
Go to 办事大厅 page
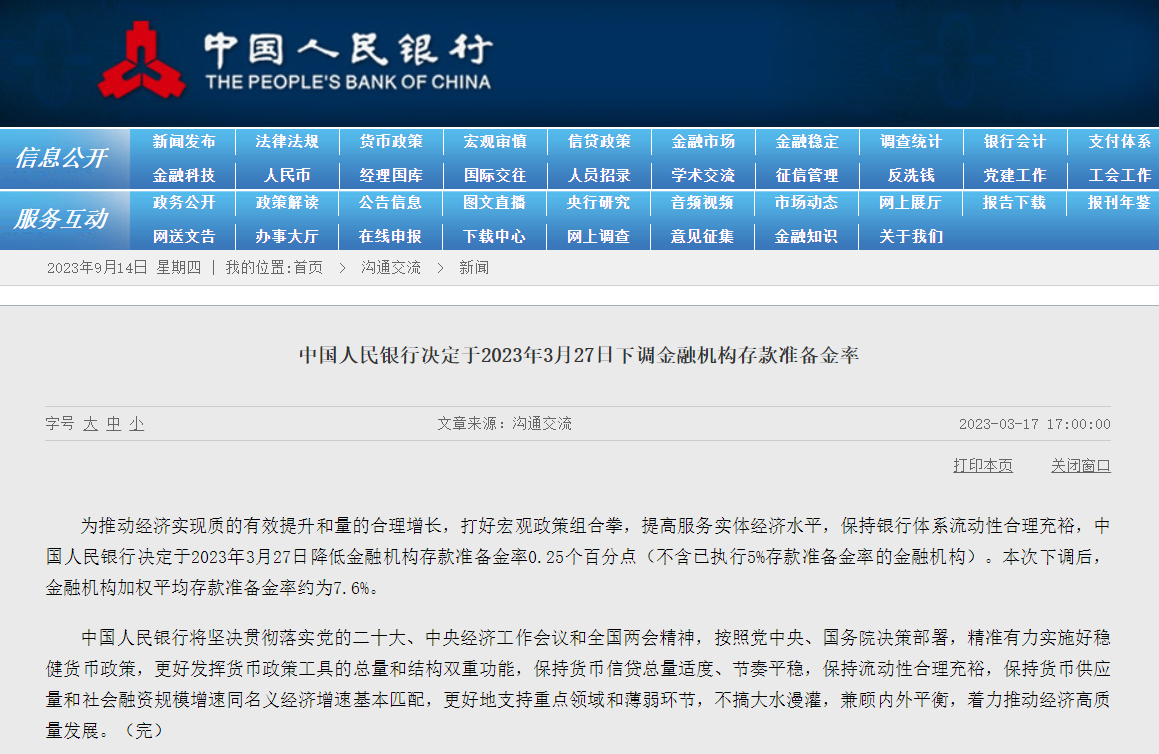coord(287,237)
